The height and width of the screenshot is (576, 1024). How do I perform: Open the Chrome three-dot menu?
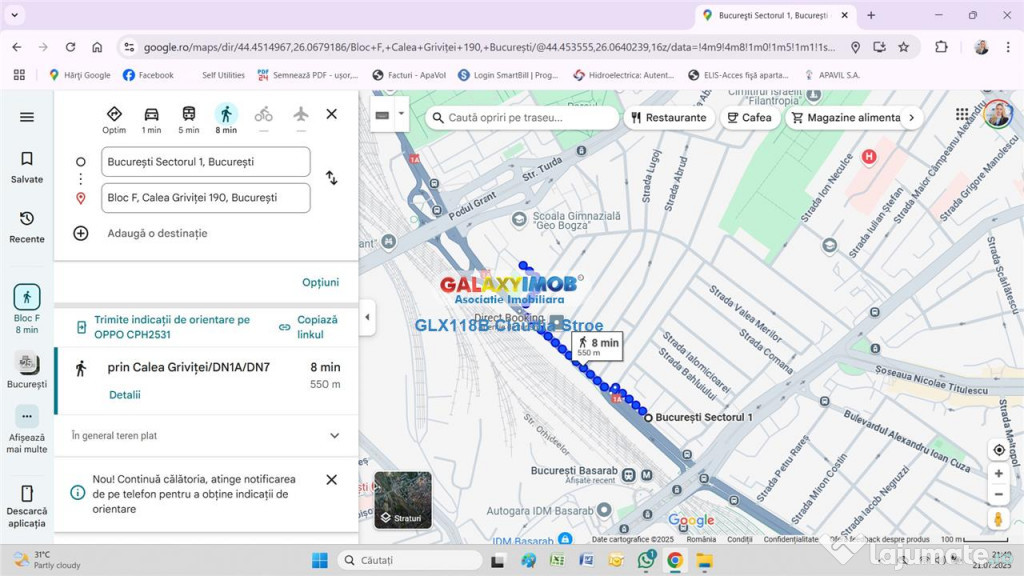tap(1008, 47)
